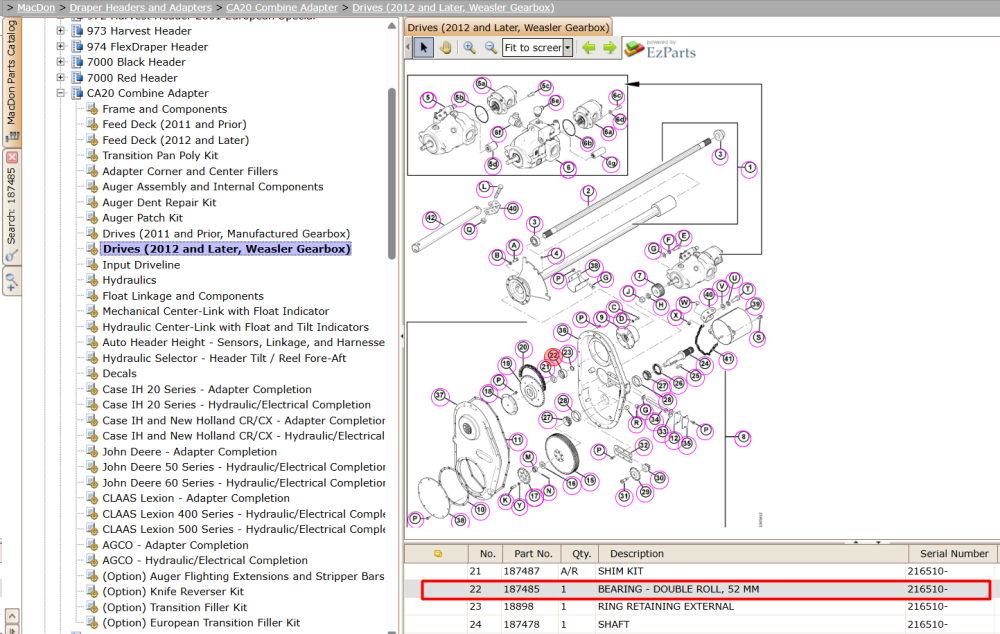Open the Fit to screen zoom dropdown

(x=568, y=48)
